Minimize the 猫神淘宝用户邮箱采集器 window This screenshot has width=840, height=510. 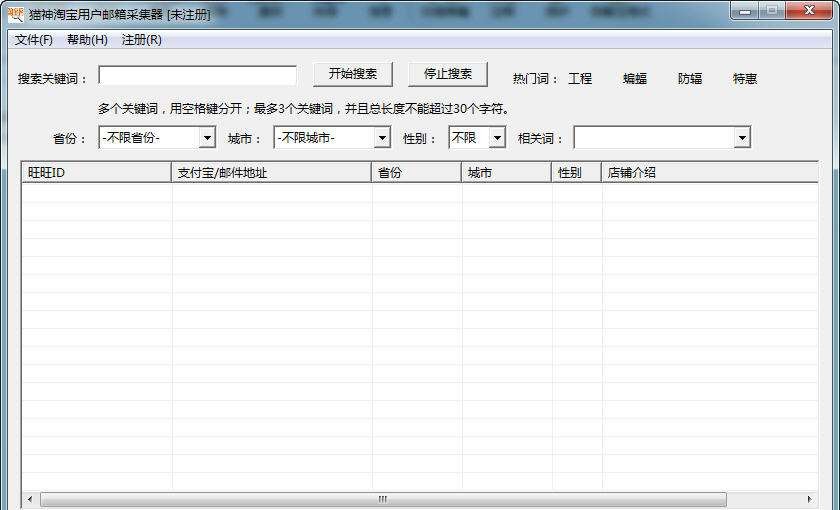[745, 11]
